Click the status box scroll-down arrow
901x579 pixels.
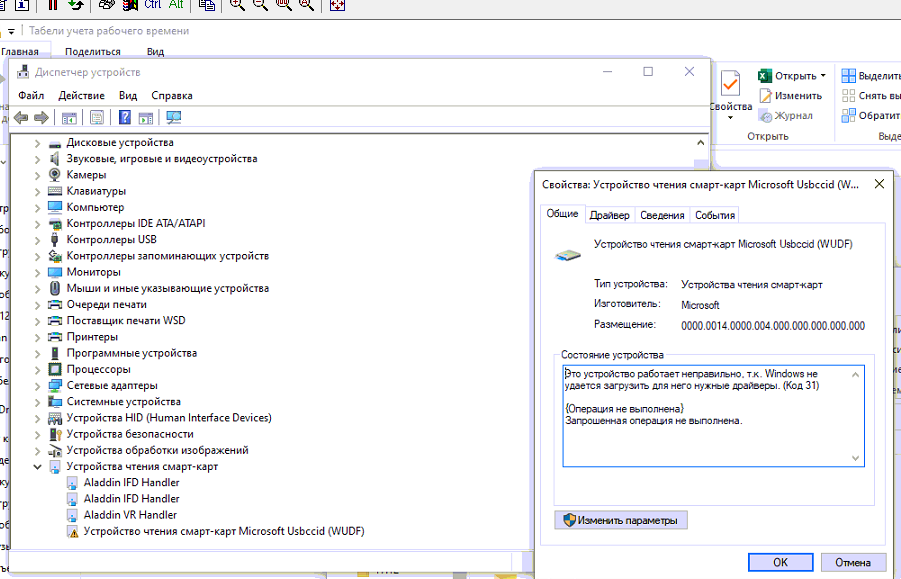856,458
